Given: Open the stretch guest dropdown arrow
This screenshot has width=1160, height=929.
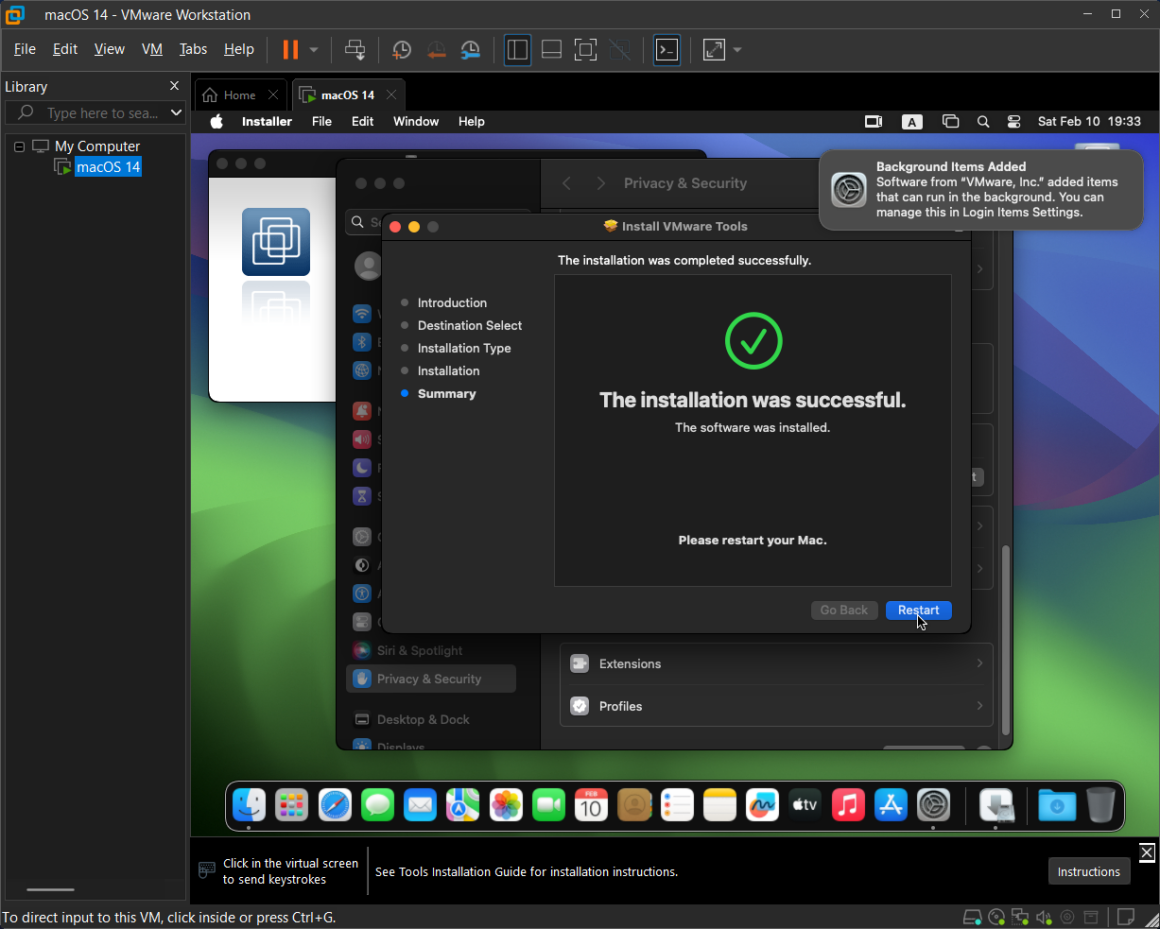Looking at the screenshot, I should [x=737, y=50].
